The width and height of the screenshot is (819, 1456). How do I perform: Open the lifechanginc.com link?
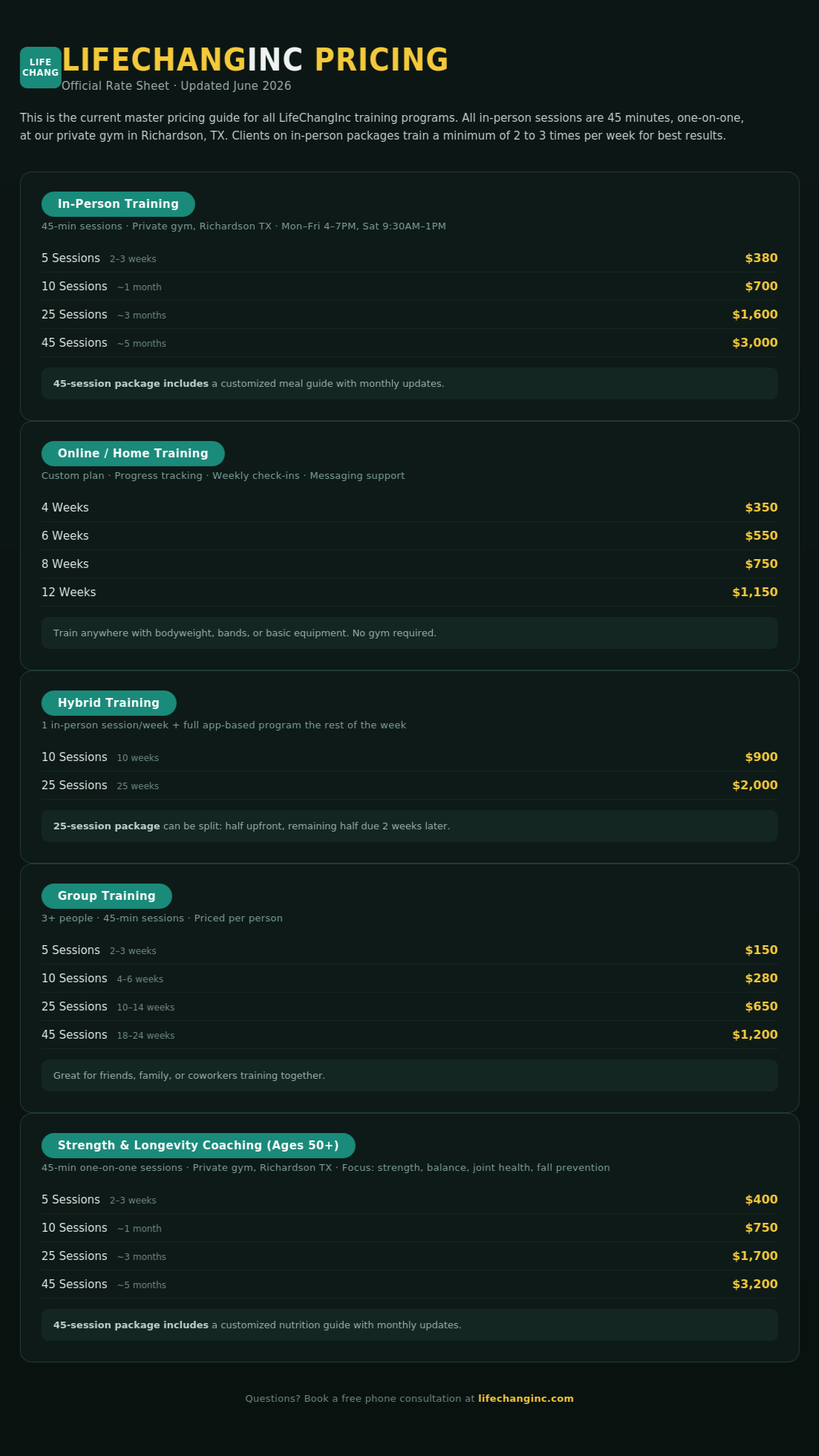tap(526, 1398)
